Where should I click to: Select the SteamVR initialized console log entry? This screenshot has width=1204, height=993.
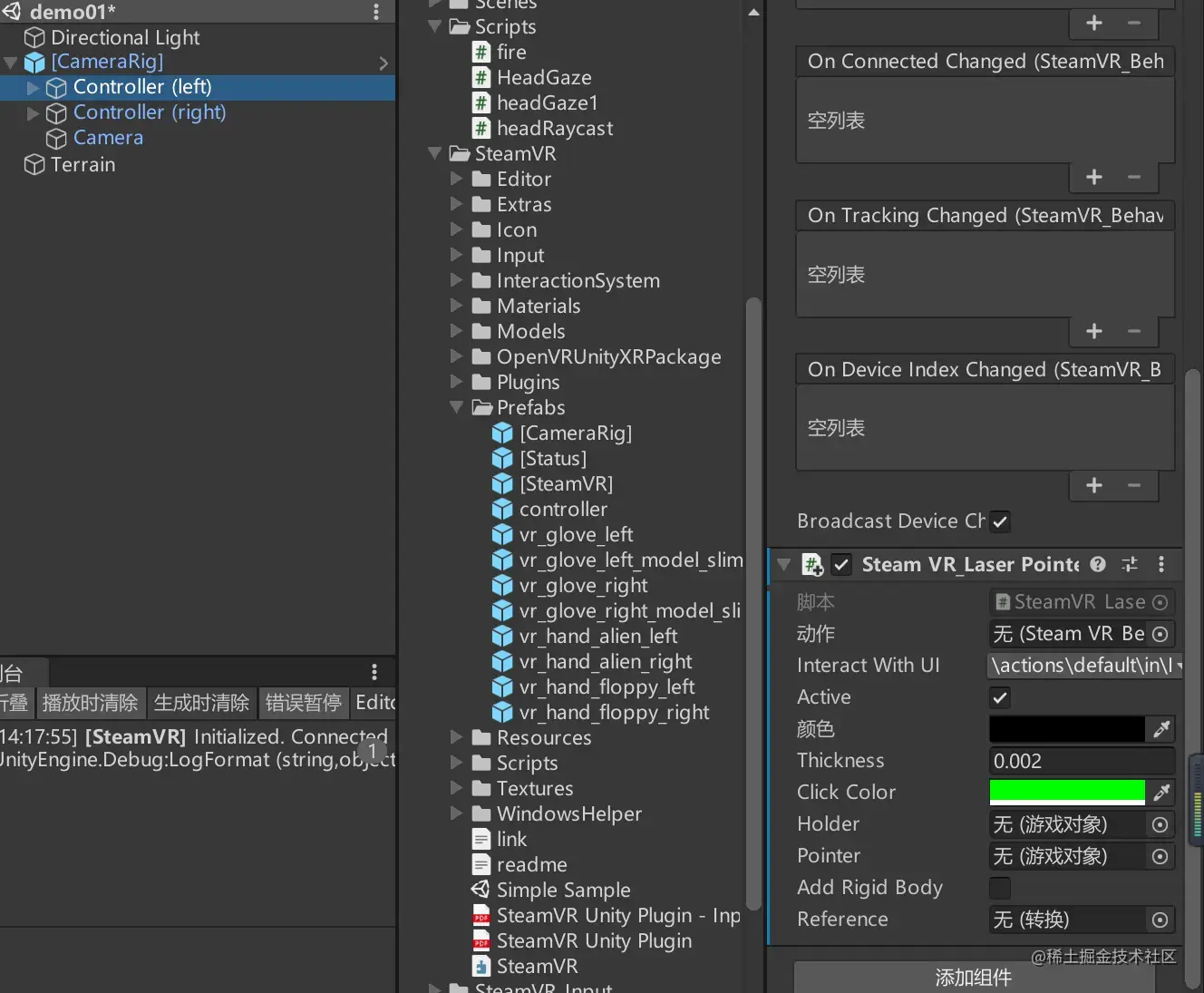coord(198,748)
